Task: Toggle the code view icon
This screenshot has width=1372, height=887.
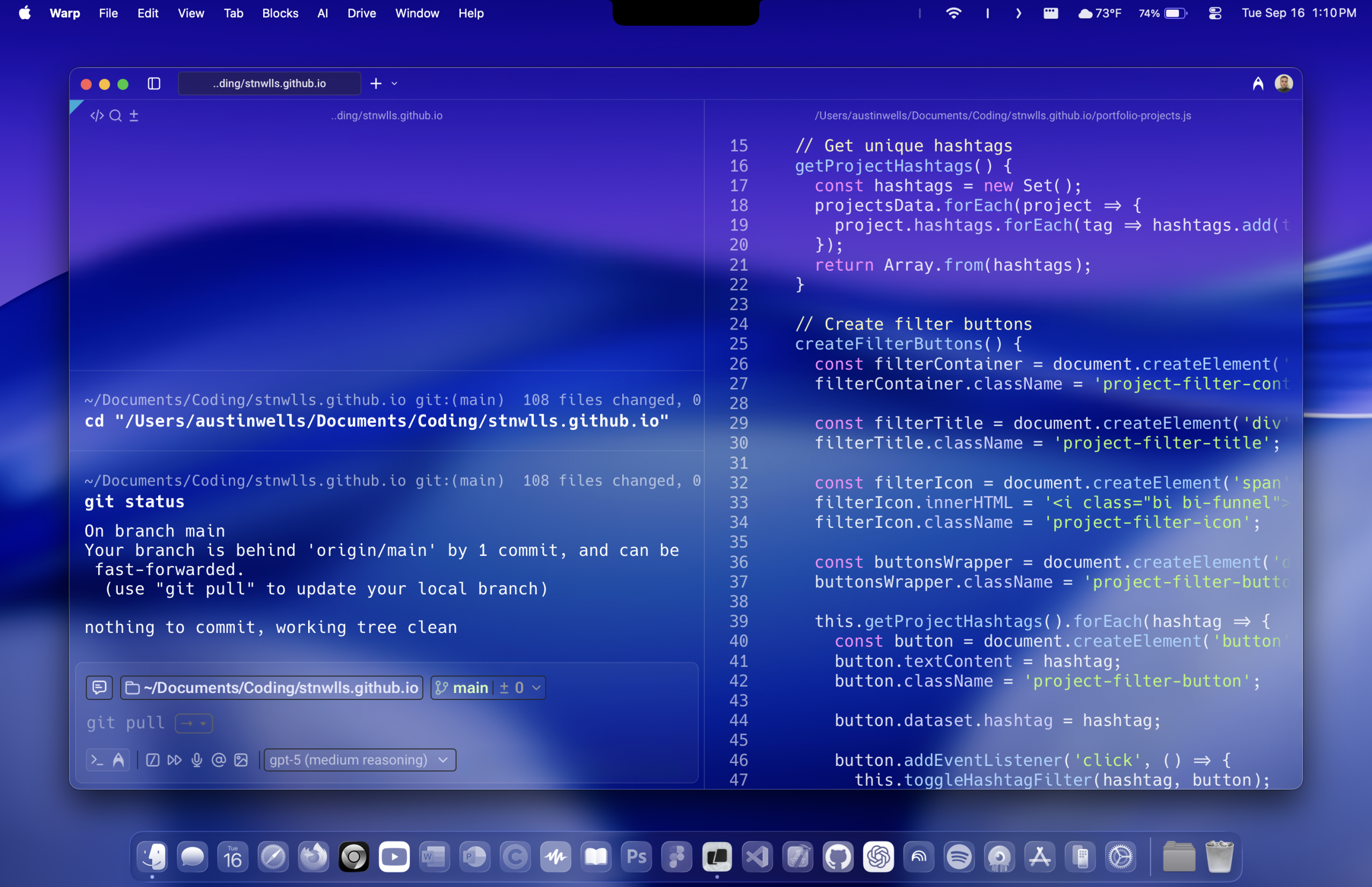Action: (97, 115)
